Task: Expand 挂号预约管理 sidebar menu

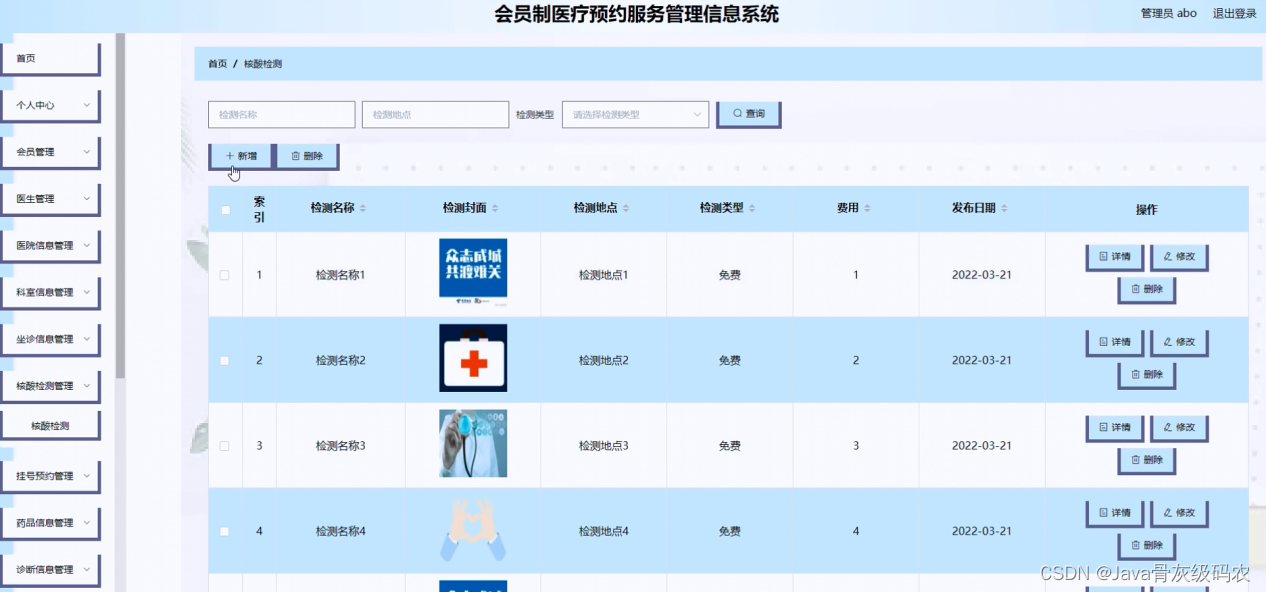Action: click(50, 476)
